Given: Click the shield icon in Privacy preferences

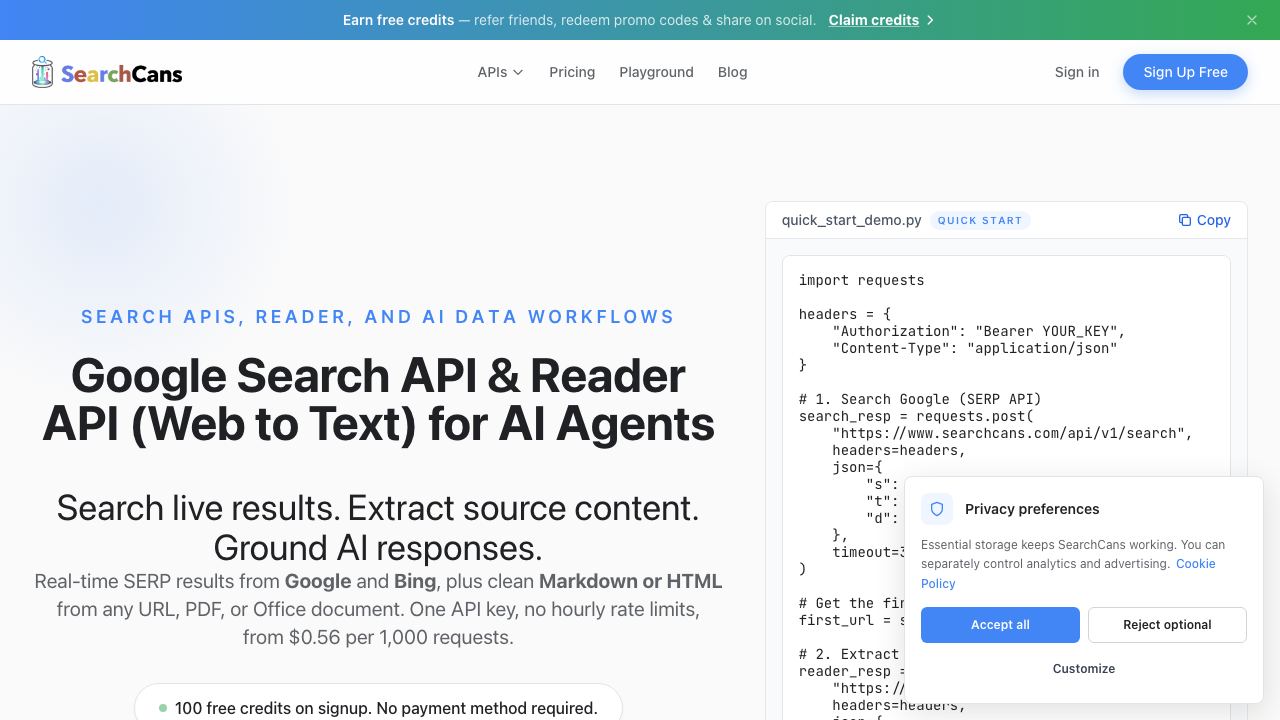Looking at the screenshot, I should 937,509.
